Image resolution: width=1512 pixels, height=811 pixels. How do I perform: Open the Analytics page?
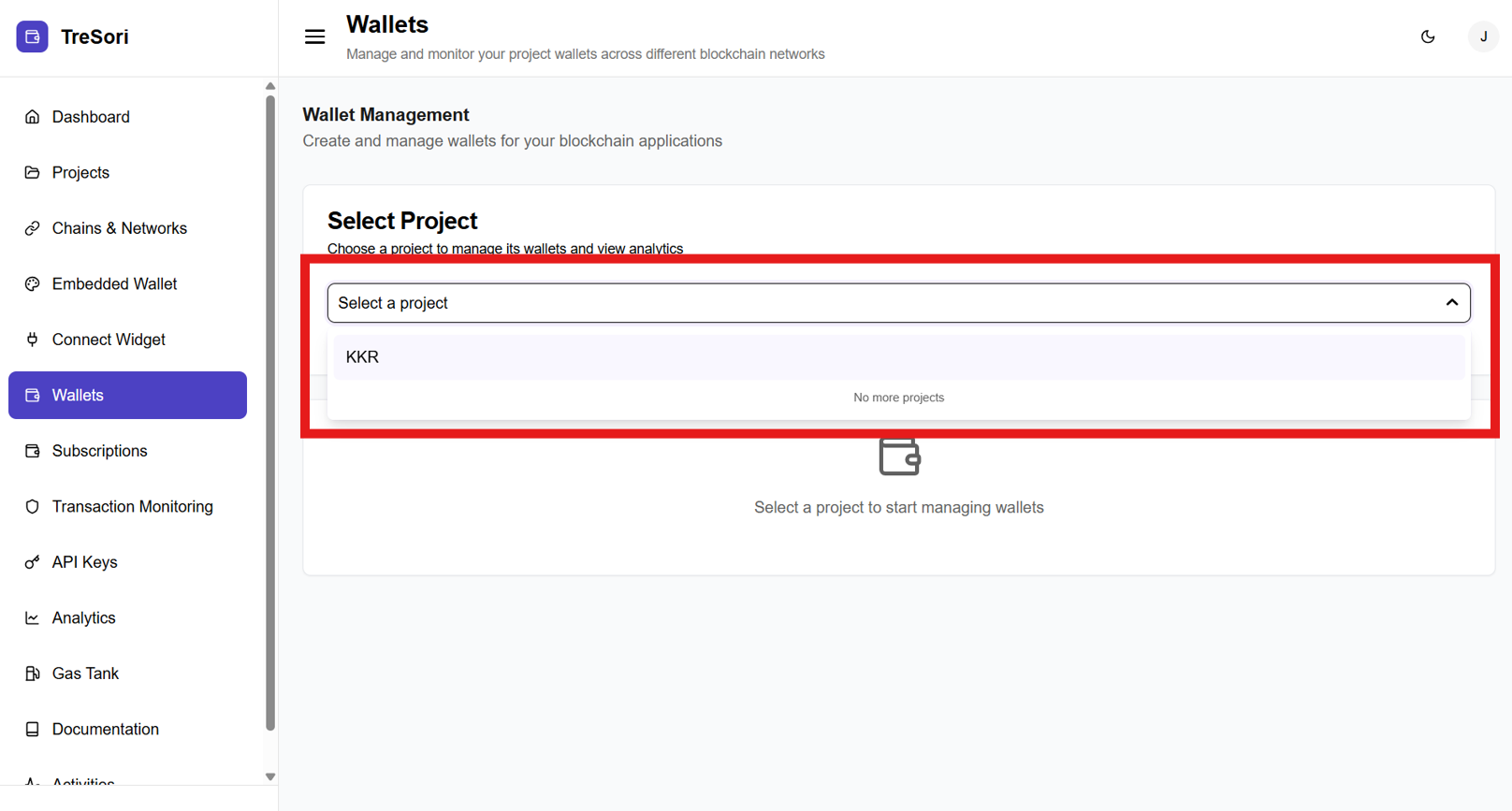click(83, 617)
